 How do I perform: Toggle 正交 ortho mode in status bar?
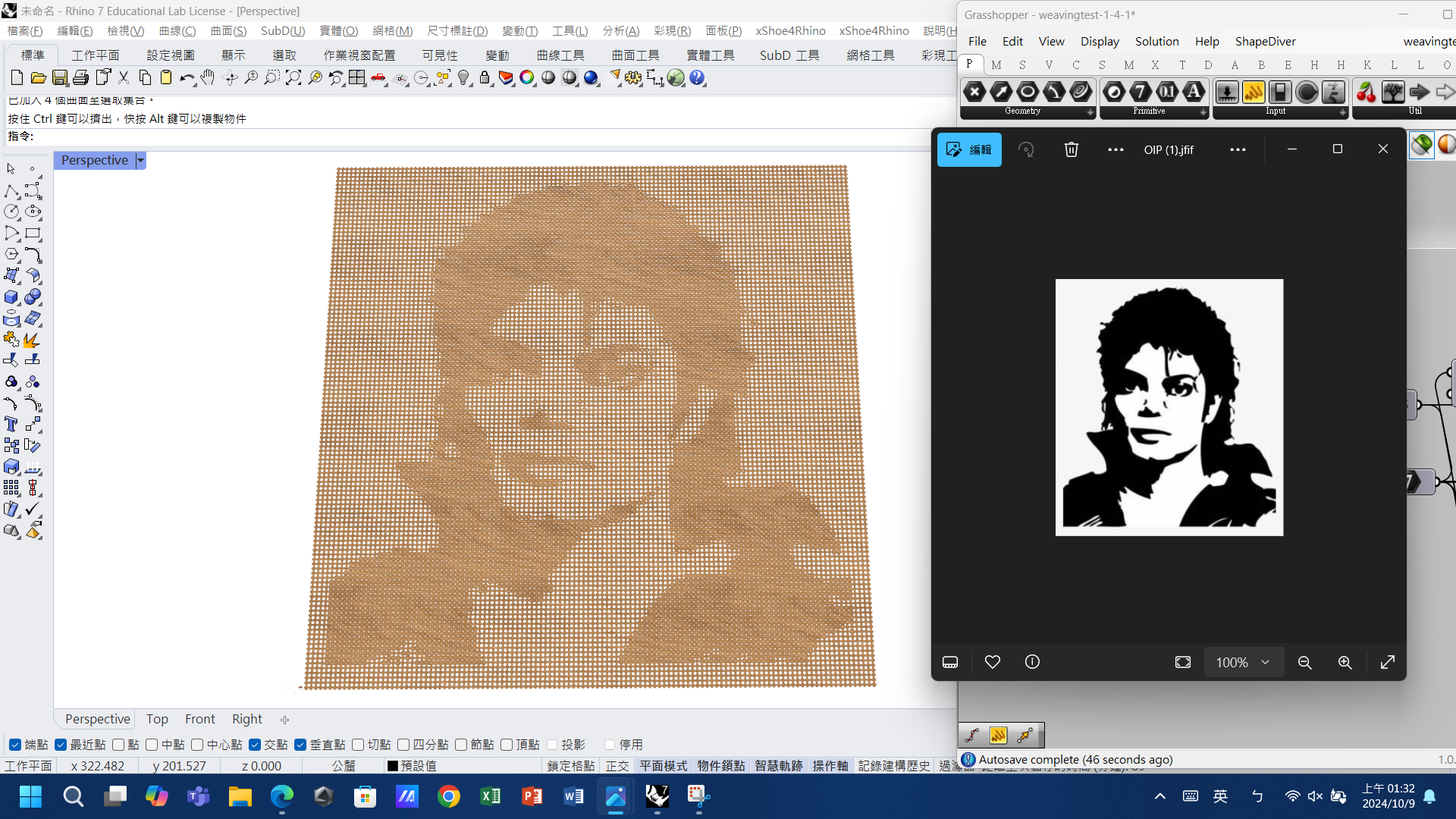617,766
